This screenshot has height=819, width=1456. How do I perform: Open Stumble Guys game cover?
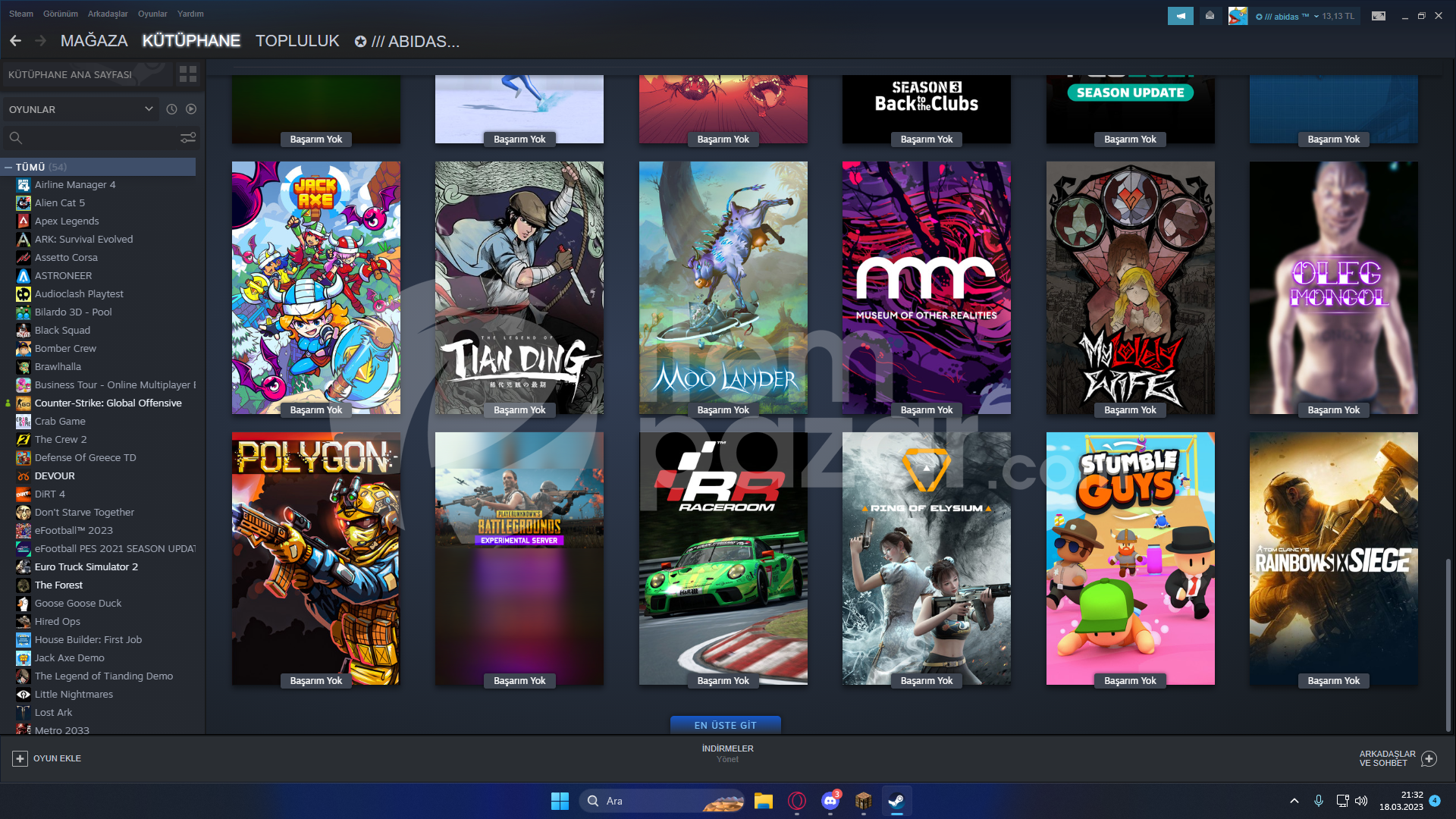1130,558
